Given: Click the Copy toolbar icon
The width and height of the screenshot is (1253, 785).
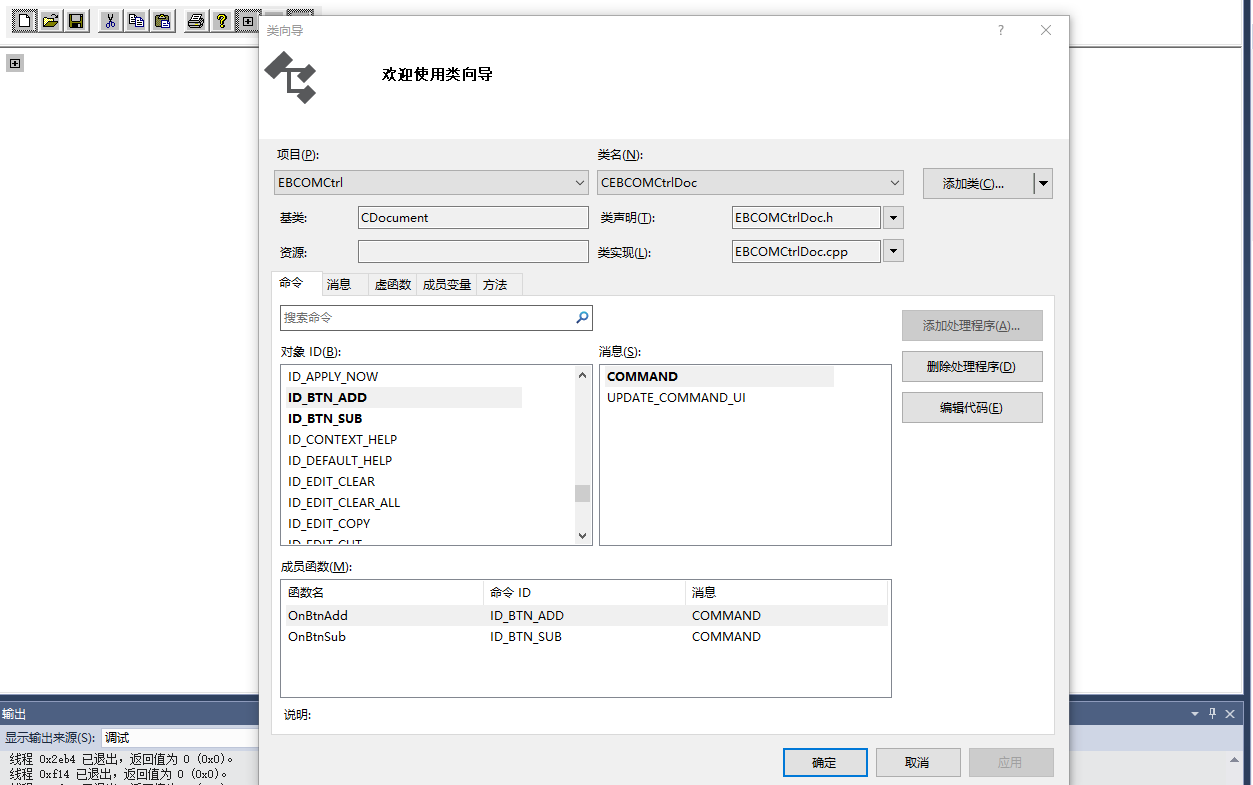Looking at the screenshot, I should (x=135, y=20).
